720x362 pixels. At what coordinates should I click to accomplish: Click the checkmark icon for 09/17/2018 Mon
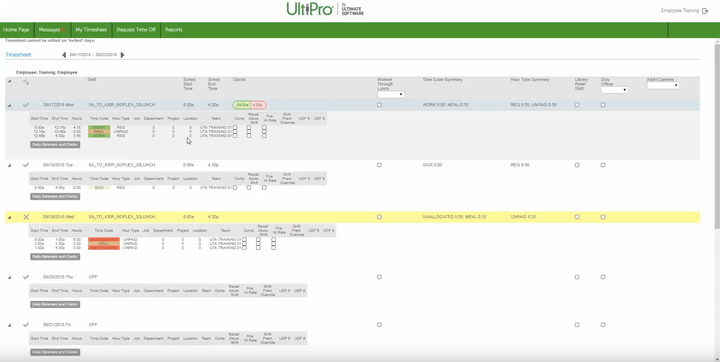(26, 105)
